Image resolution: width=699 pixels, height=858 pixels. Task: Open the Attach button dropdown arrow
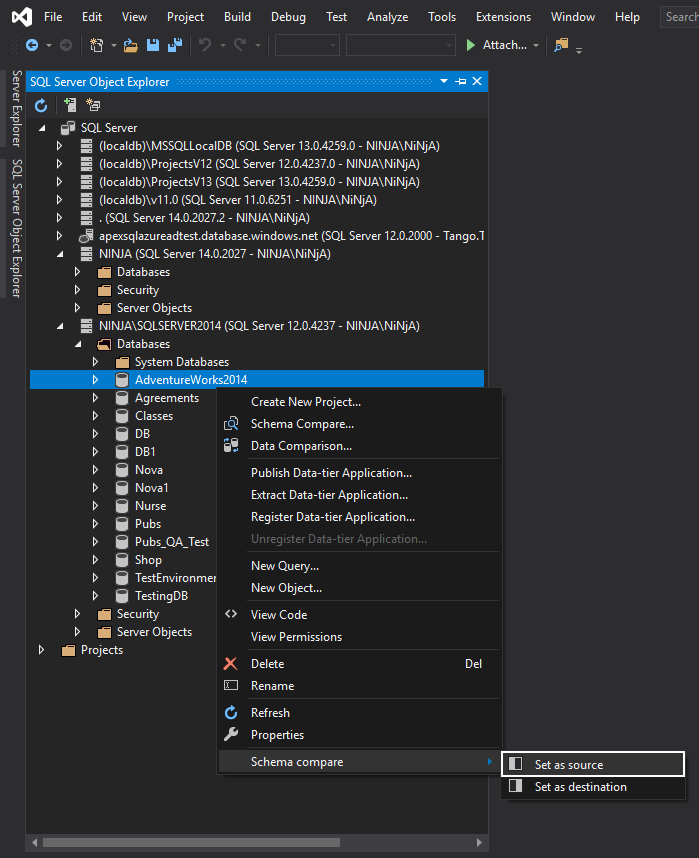536,45
